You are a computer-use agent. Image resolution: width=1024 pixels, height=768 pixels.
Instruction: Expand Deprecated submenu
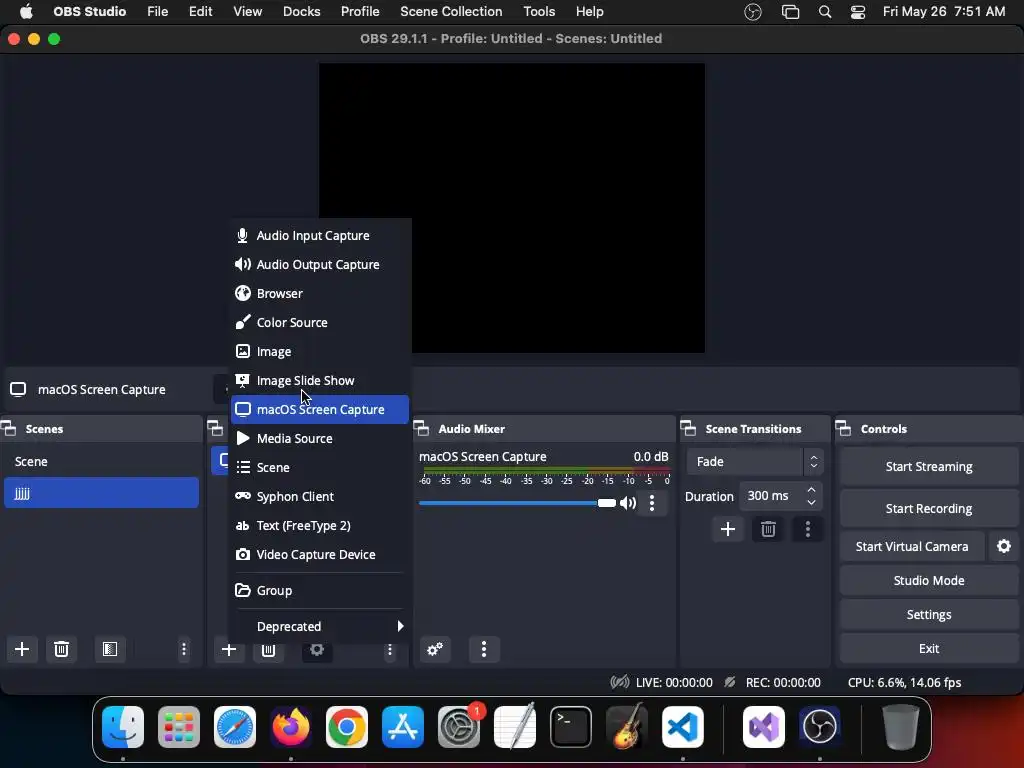[x=320, y=626]
